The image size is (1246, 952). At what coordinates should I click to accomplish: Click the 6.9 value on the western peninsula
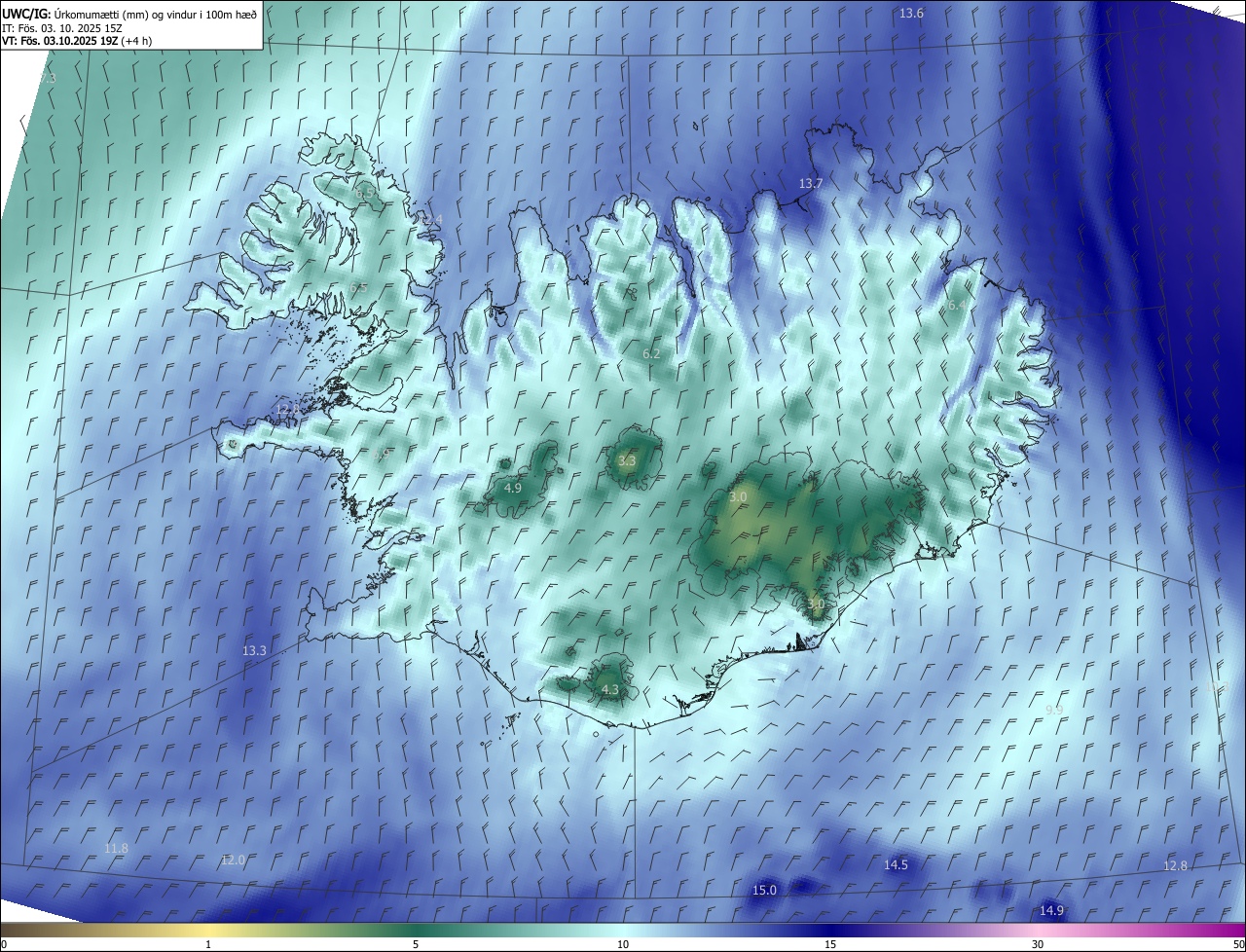click(382, 455)
